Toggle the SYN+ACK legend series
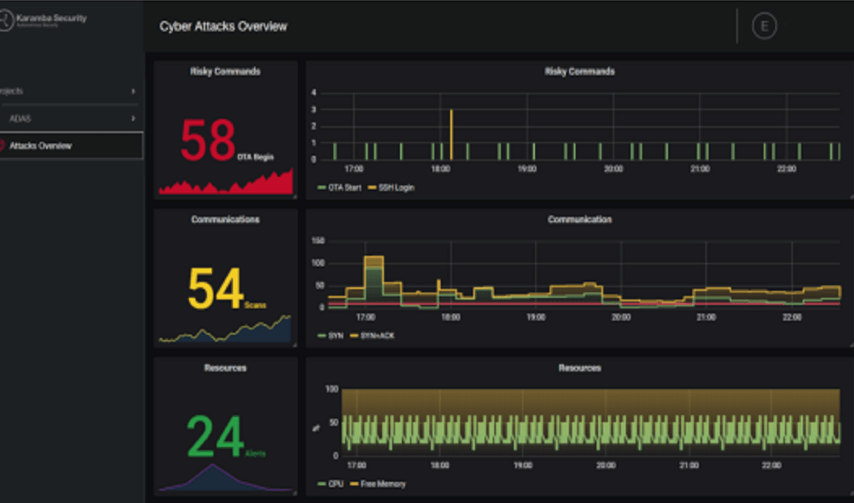Screen dimensions: 854x503 [x=373, y=335]
